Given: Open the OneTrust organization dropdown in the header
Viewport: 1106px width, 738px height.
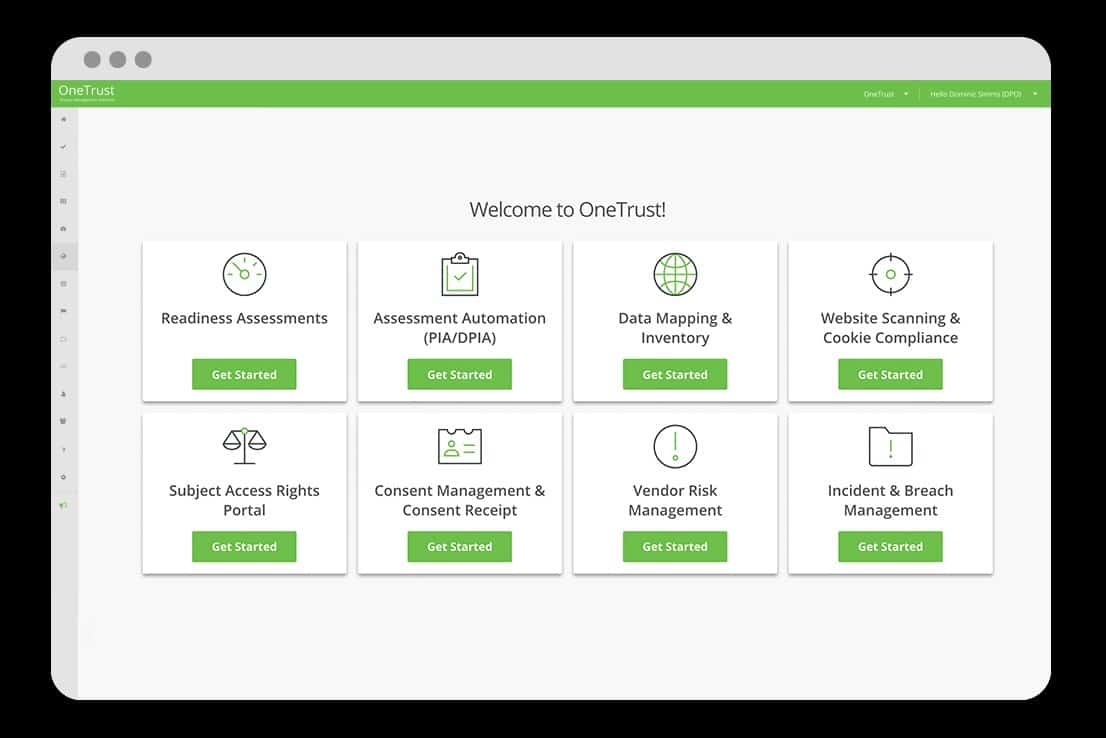Looking at the screenshot, I should click(886, 94).
